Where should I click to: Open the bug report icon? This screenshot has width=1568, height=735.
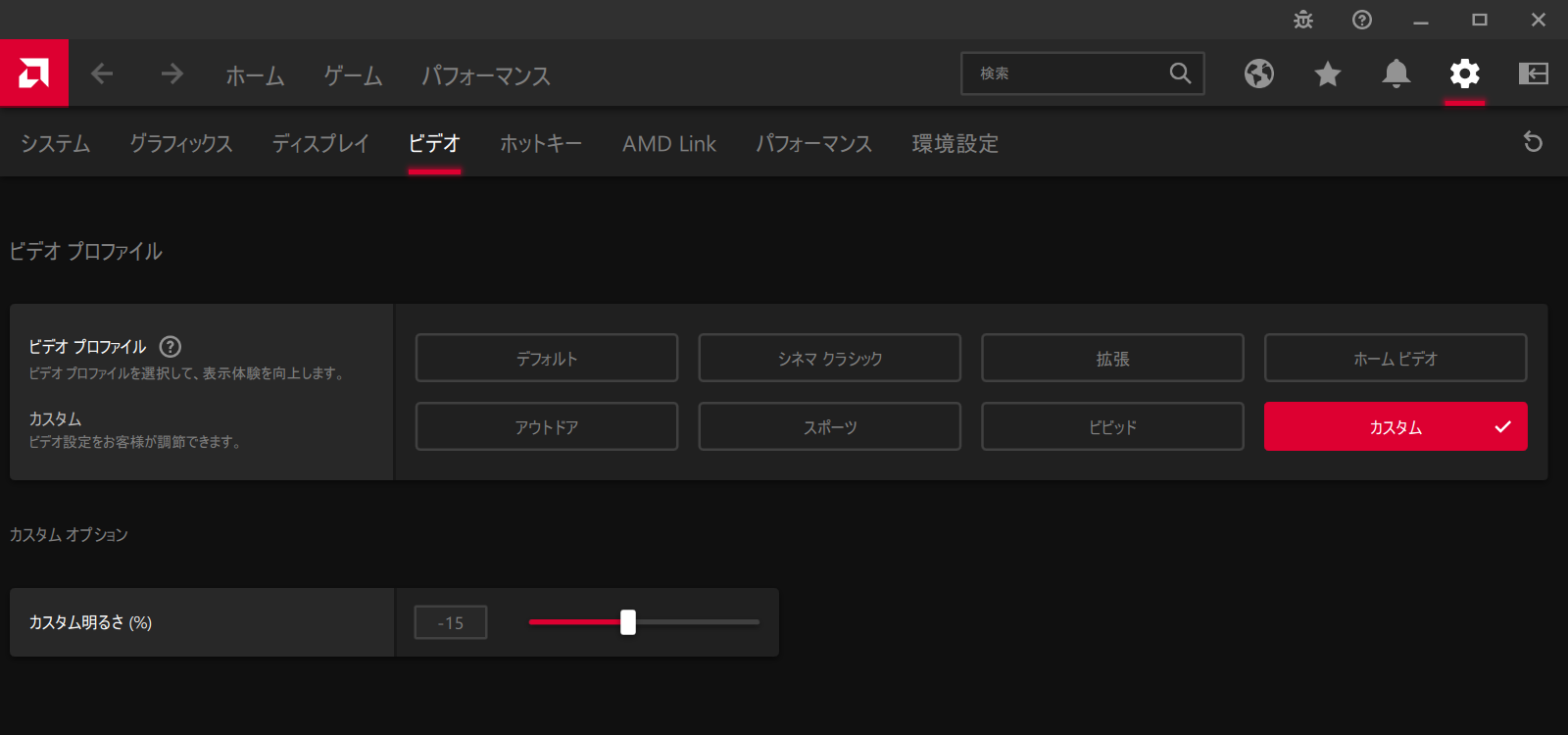tap(1303, 20)
